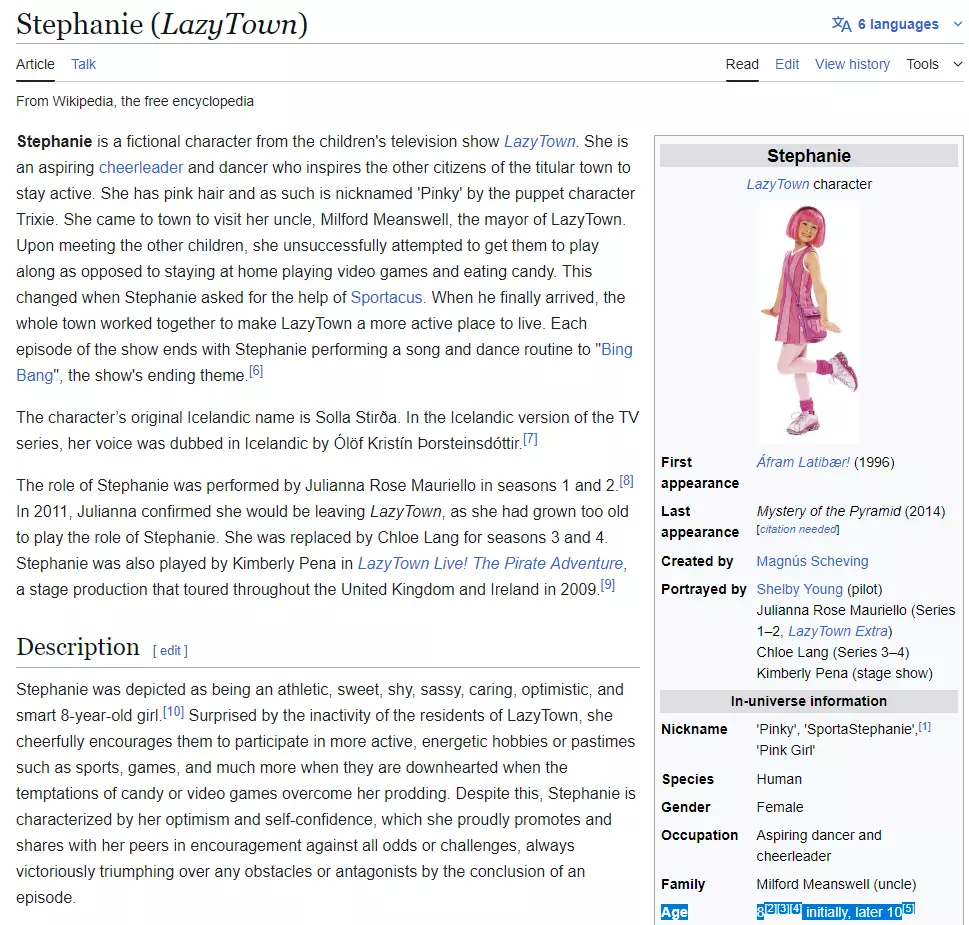The width and height of the screenshot is (969, 925).
Task: Open the Edit tab
Action: tap(787, 64)
